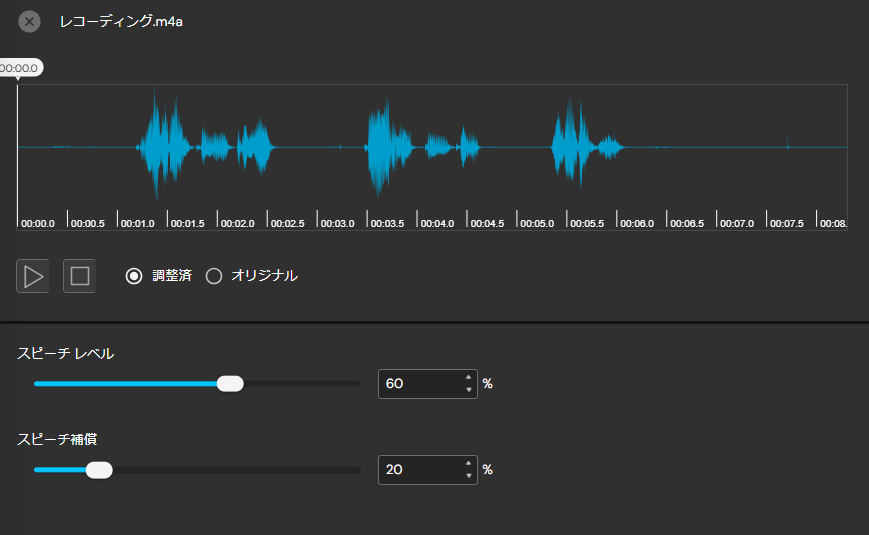Click the 00:04.5 label on timeline ruler
Screen dimensions: 869x535
point(487,223)
